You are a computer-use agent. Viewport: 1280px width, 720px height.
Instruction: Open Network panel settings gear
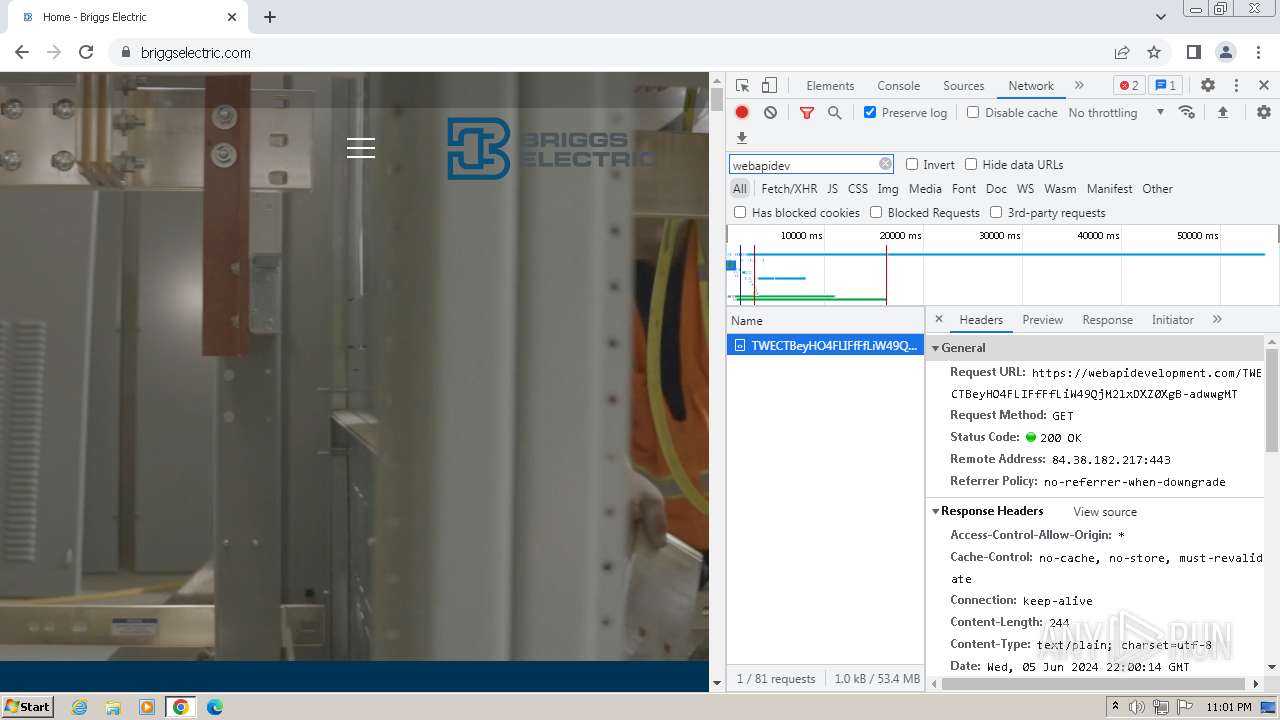1264,113
